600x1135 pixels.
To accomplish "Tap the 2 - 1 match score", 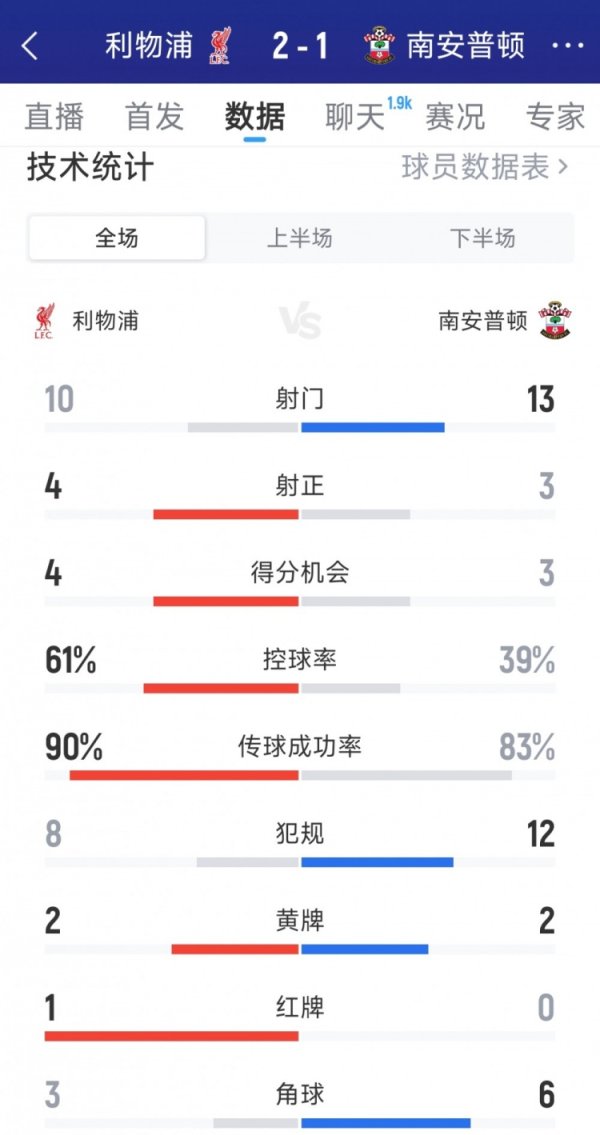I will 300,46.
